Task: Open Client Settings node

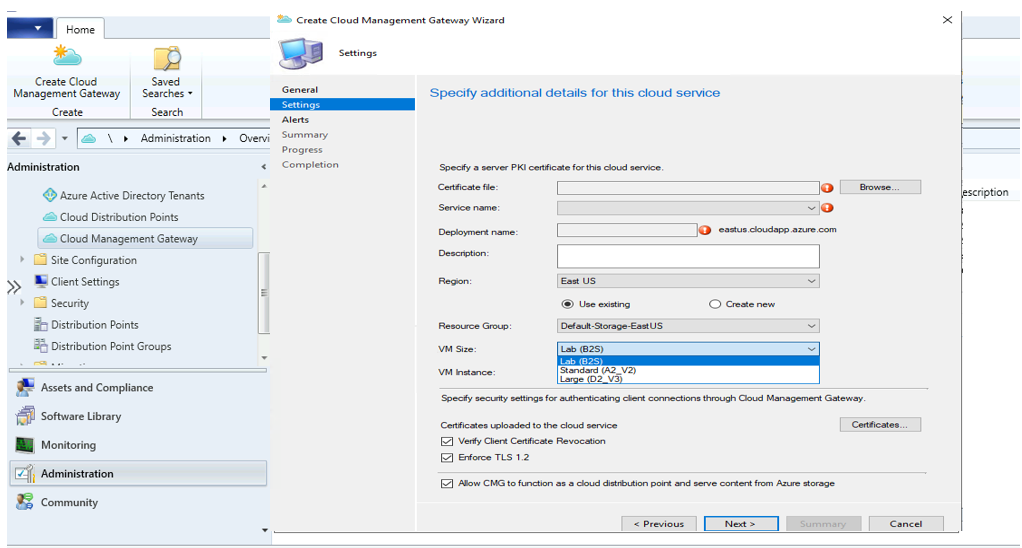Action: [77, 281]
